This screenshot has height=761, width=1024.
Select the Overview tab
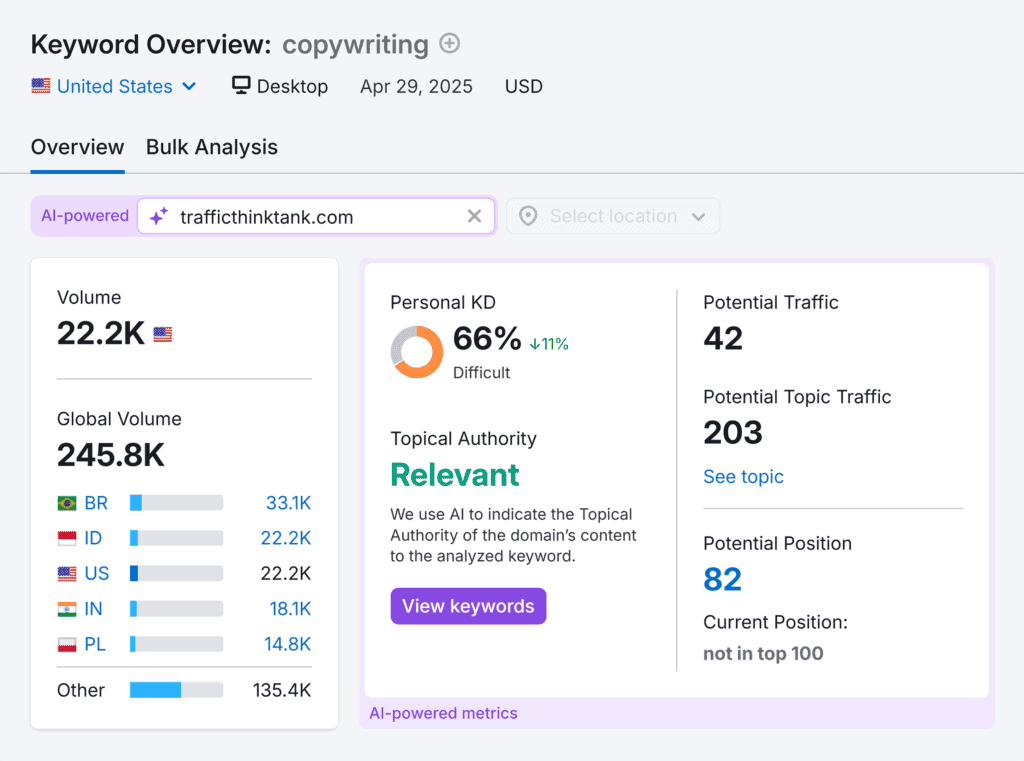(x=77, y=147)
